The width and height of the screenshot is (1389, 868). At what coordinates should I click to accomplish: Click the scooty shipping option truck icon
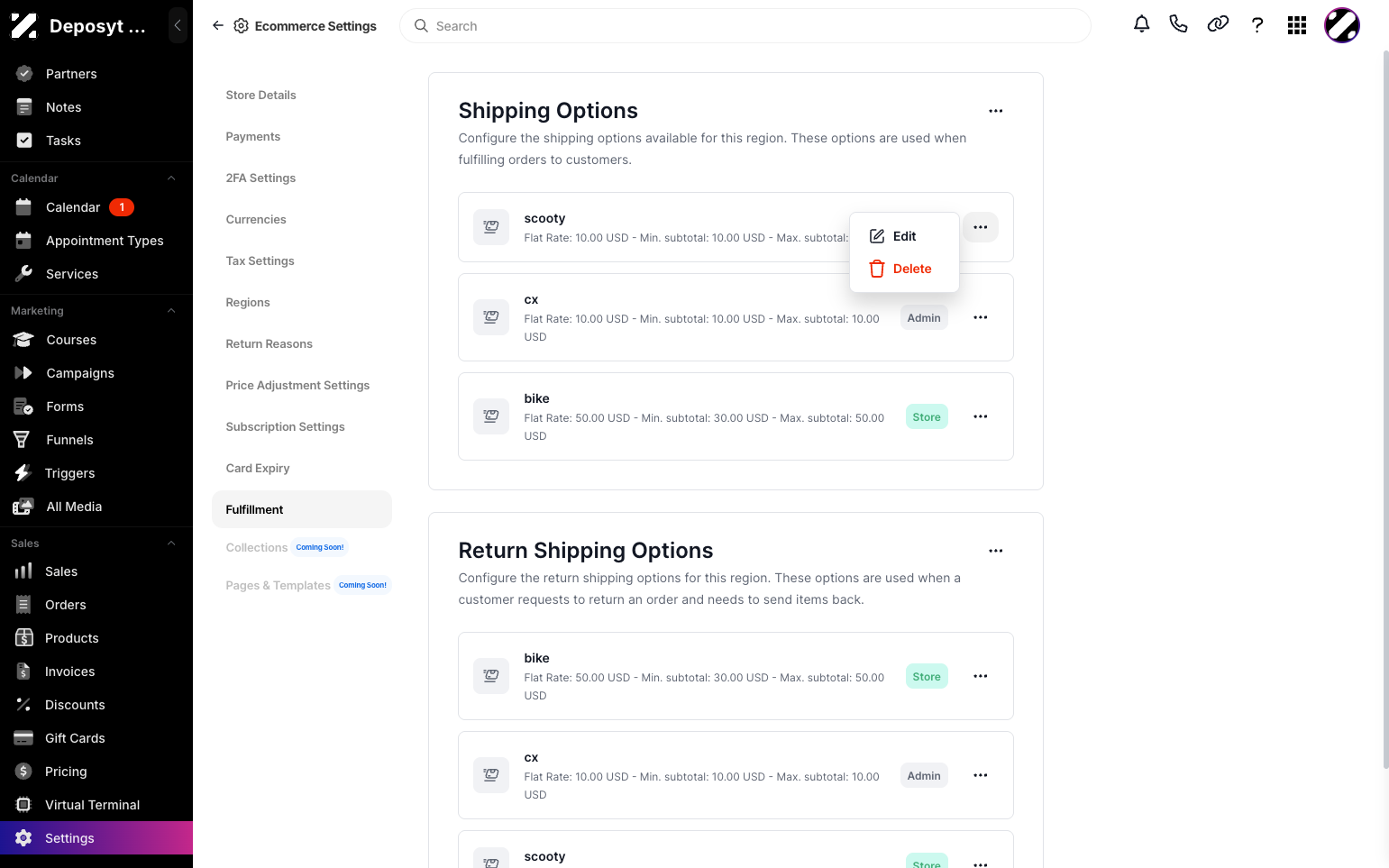pyautogui.click(x=491, y=227)
